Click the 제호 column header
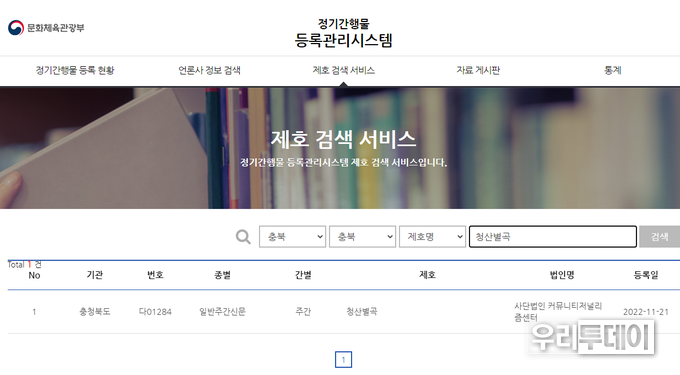Viewport: 680px width, 375px height. point(427,275)
